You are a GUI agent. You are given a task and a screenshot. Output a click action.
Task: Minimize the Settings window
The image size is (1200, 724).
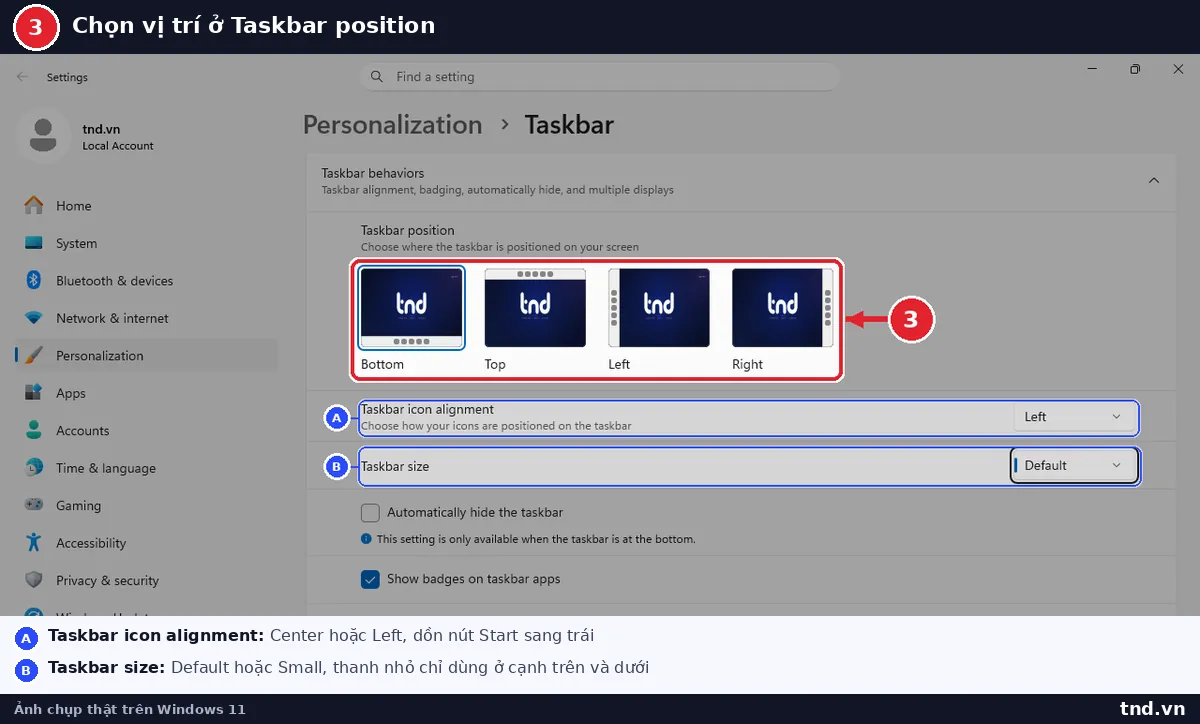point(1093,69)
